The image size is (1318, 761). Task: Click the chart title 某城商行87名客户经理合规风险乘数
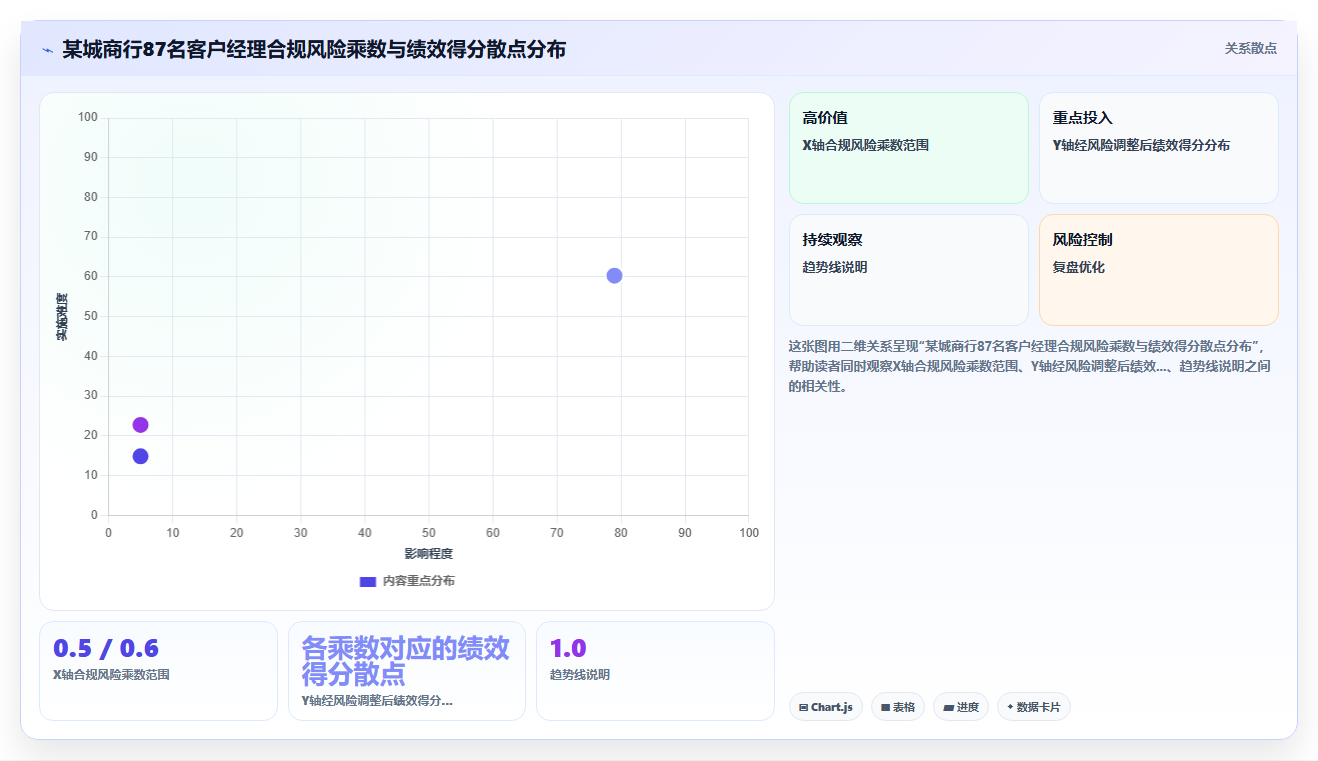point(314,49)
